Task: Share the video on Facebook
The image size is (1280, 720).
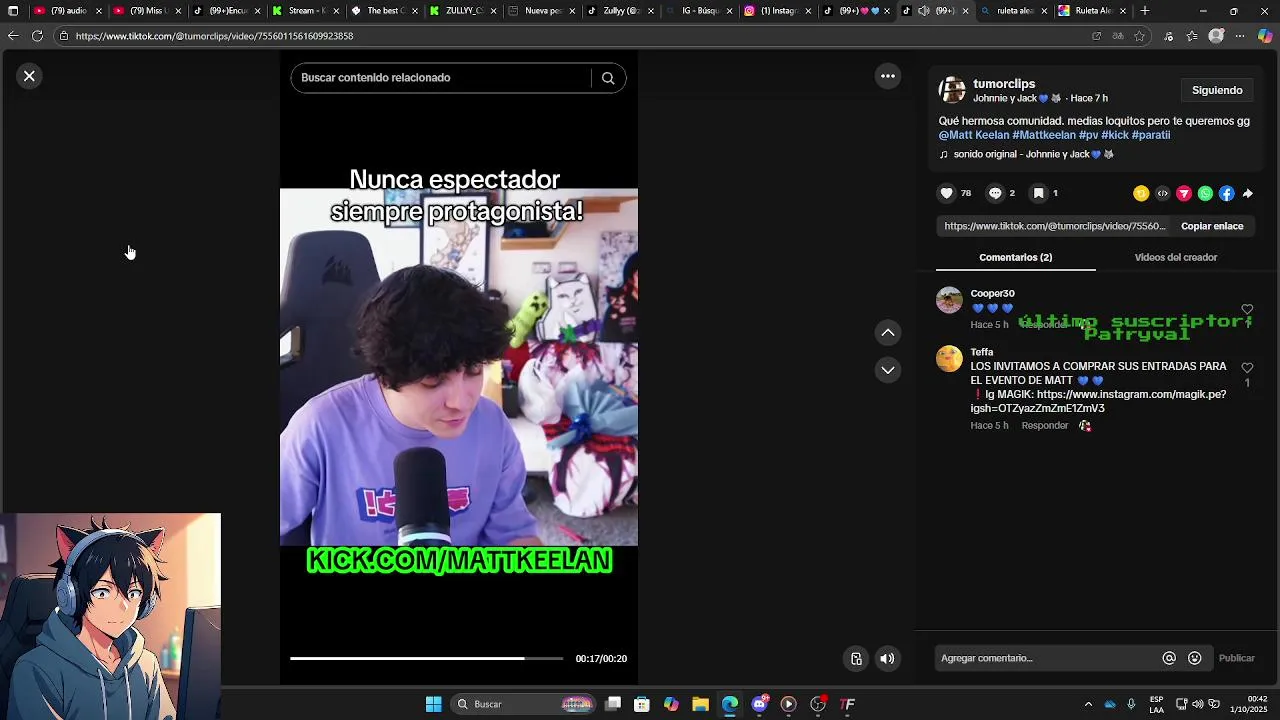Action: click(1227, 194)
